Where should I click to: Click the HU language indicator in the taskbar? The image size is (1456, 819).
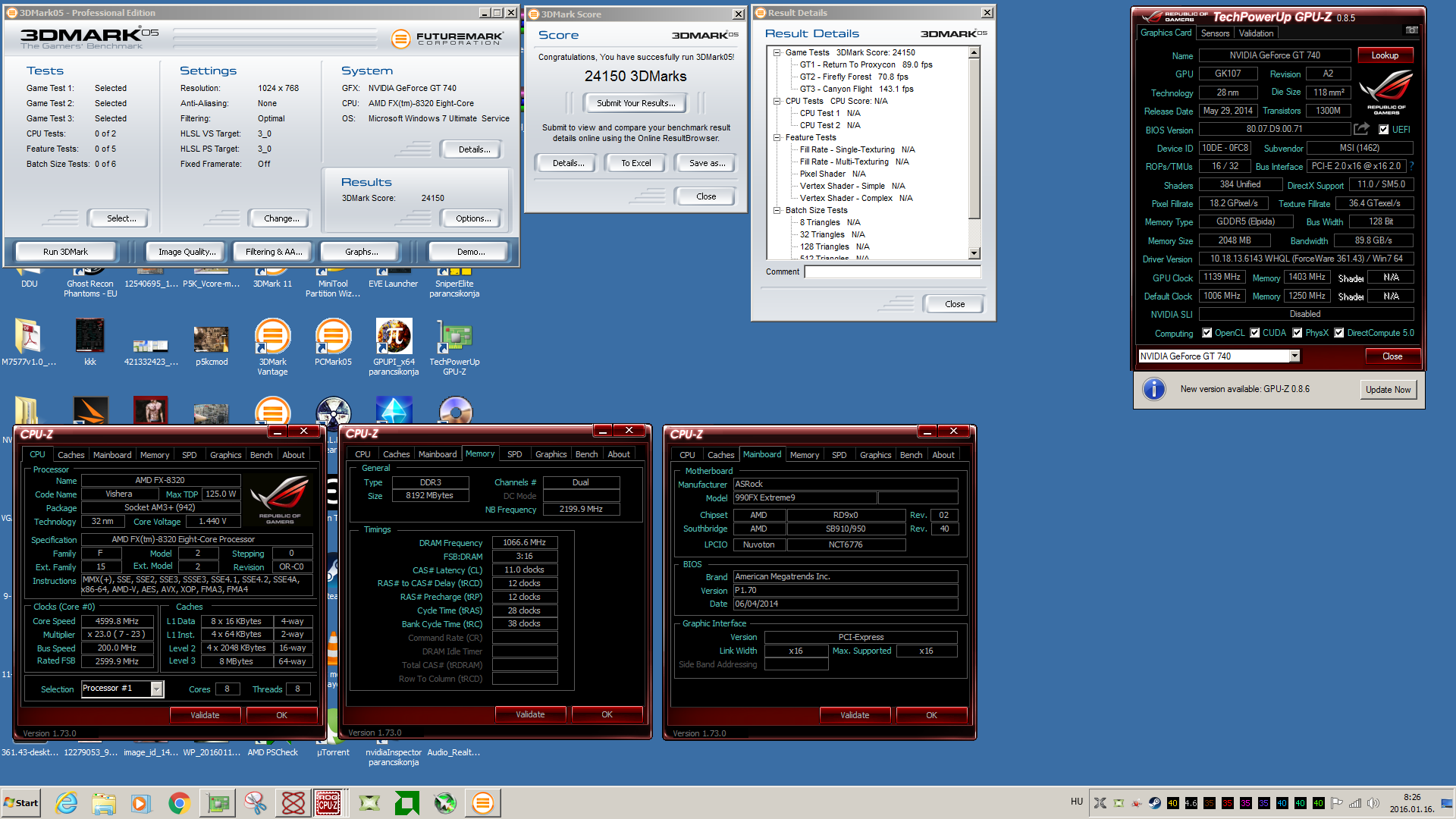tap(1077, 802)
